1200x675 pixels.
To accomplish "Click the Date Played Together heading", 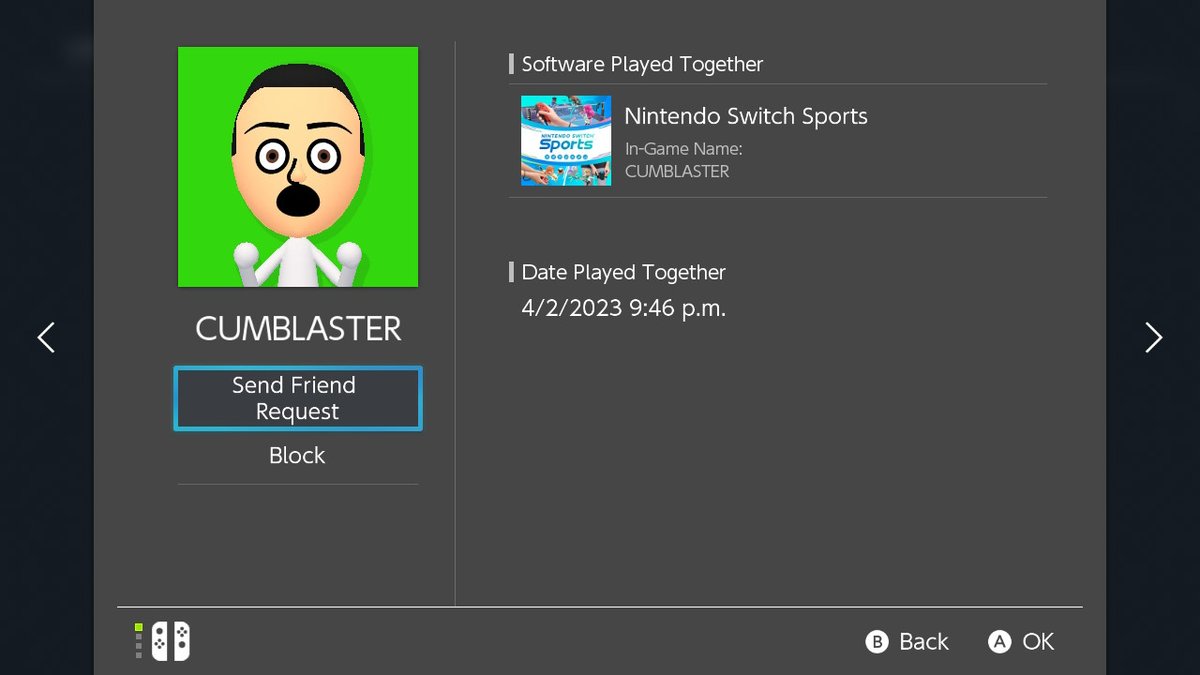I will click(x=624, y=272).
